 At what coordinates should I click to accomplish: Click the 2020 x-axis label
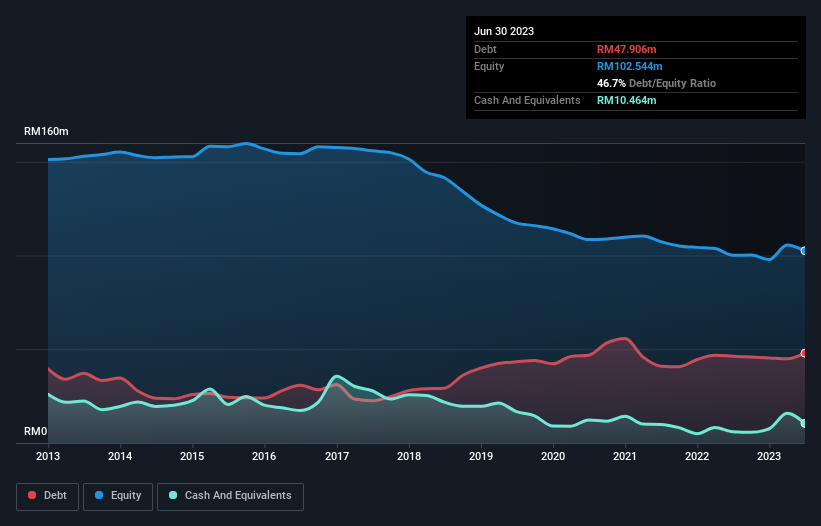point(553,456)
